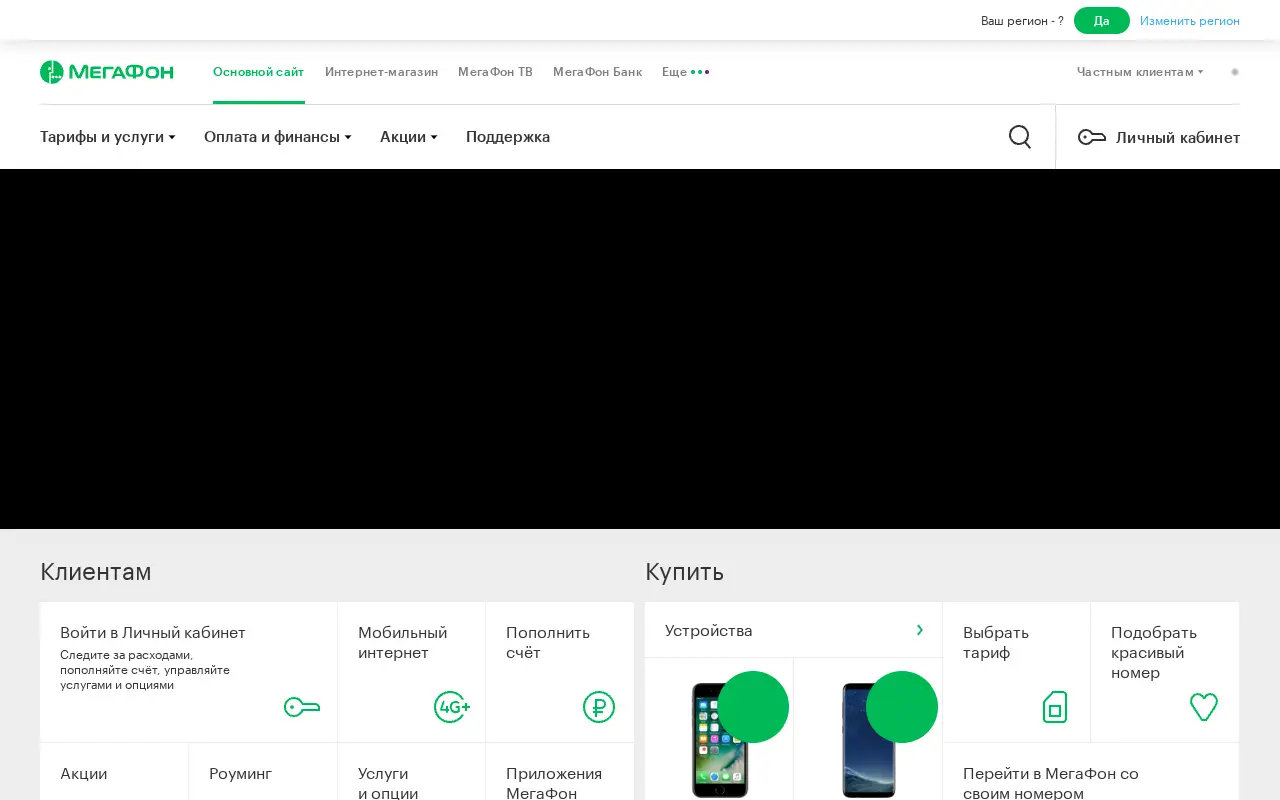
Task: Open the МегаФон ТВ tab
Action: [x=495, y=72]
